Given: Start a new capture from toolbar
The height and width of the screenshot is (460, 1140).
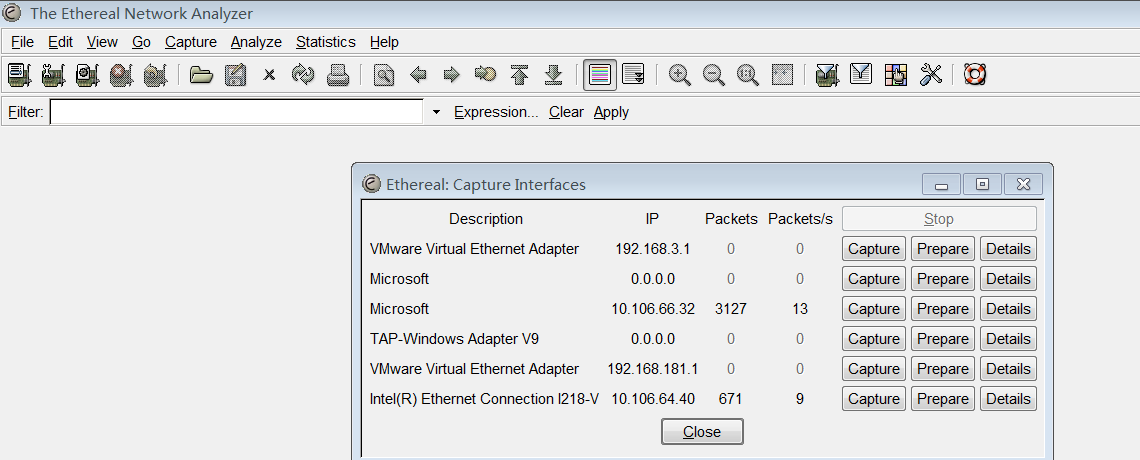Looking at the screenshot, I should [x=87, y=75].
